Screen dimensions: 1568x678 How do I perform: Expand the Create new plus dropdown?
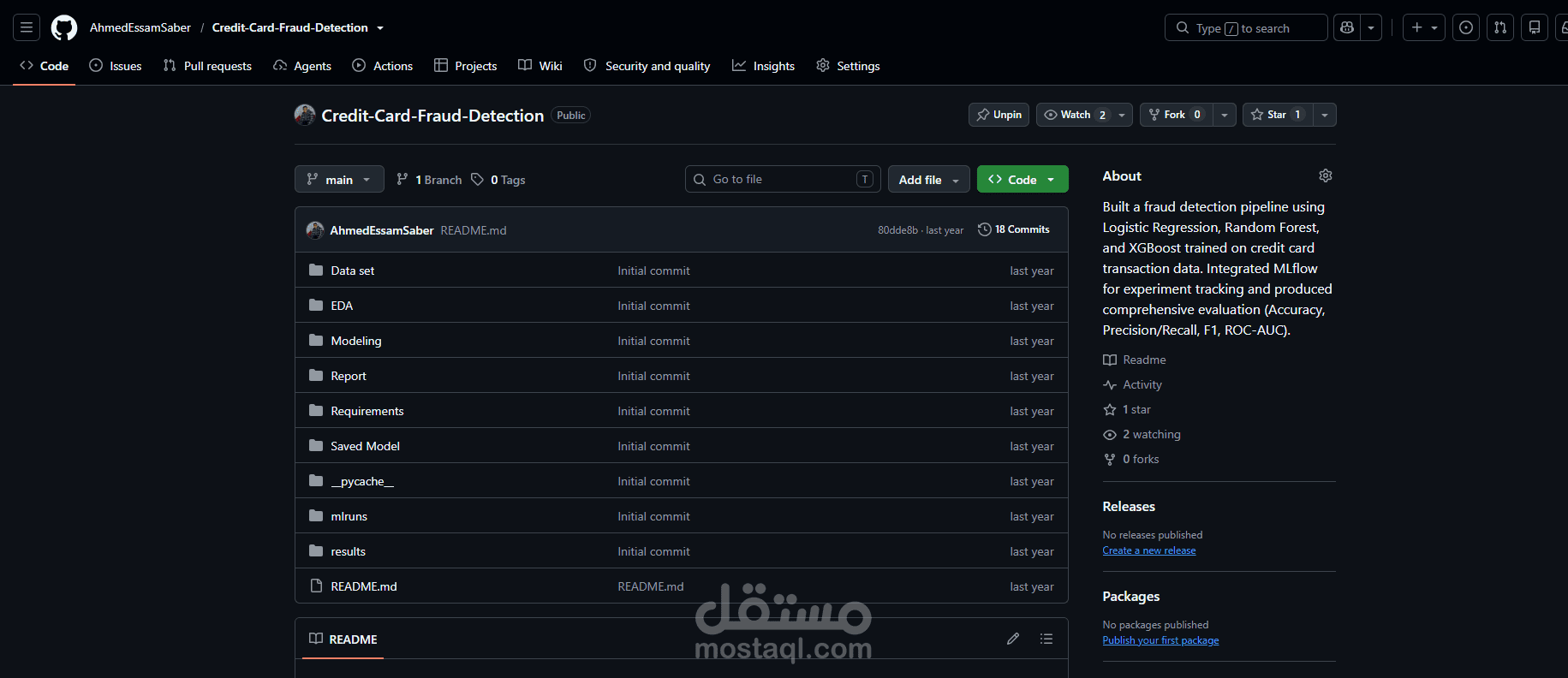1424,27
